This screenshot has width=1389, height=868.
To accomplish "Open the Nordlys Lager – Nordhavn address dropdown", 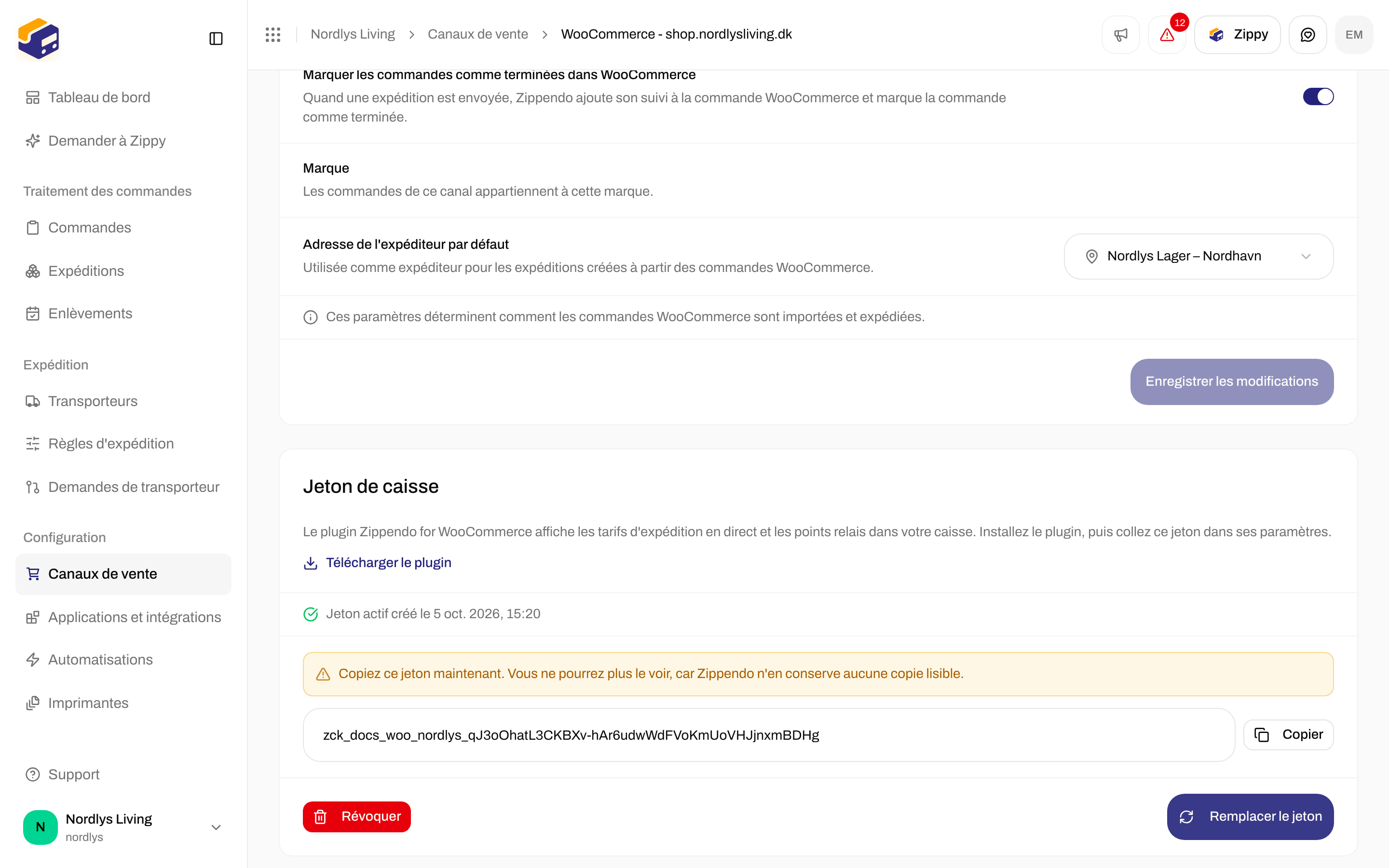I will [x=1198, y=256].
